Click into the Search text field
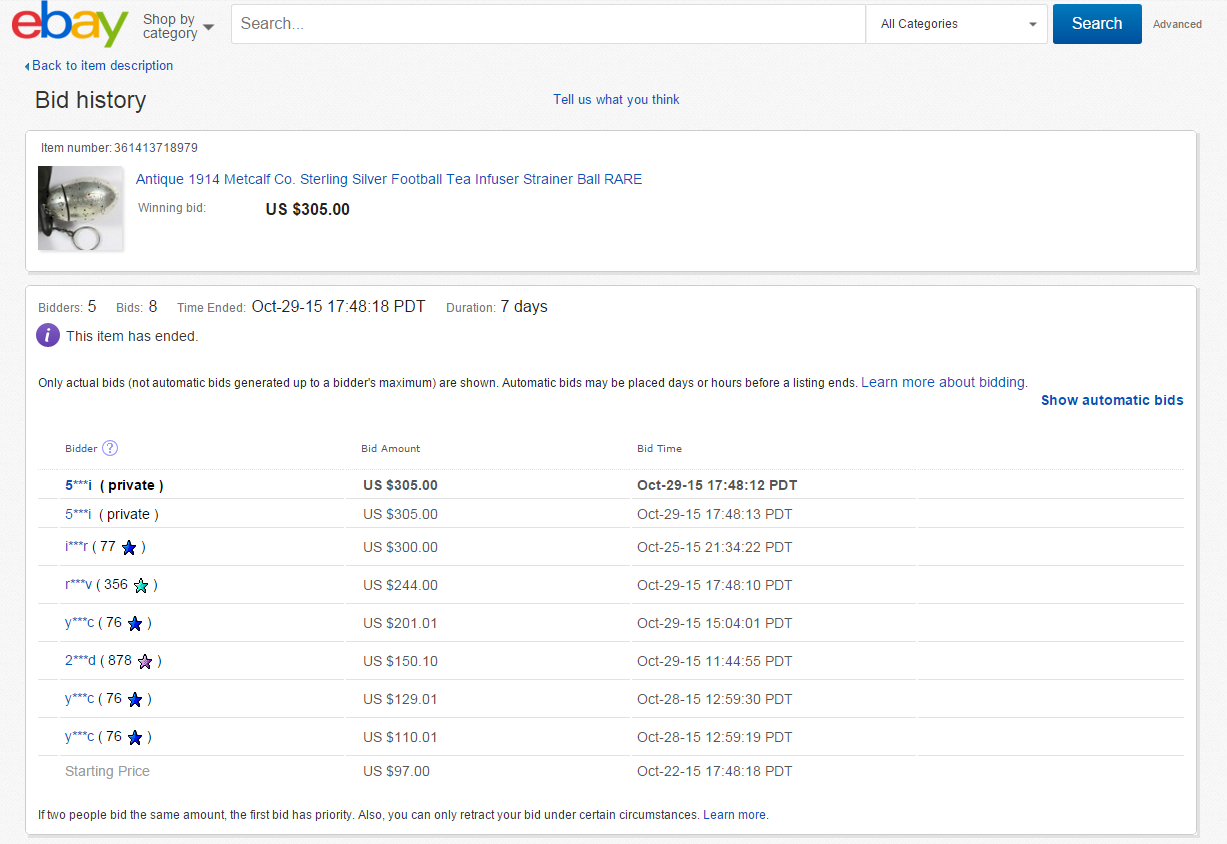The image size is (1227, 844). pos(547,24)
